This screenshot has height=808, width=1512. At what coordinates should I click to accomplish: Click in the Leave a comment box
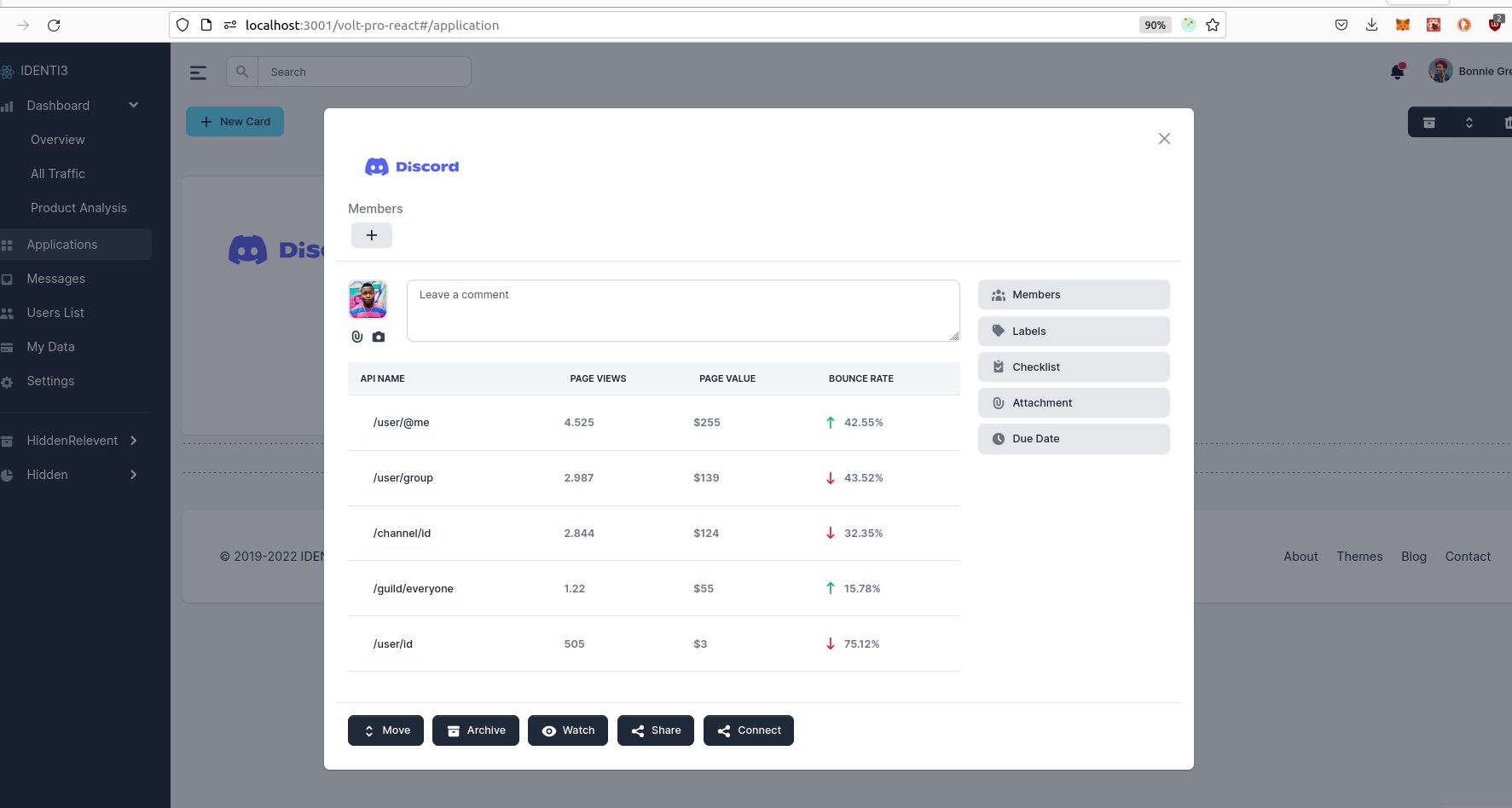click(x=683, y=311)
